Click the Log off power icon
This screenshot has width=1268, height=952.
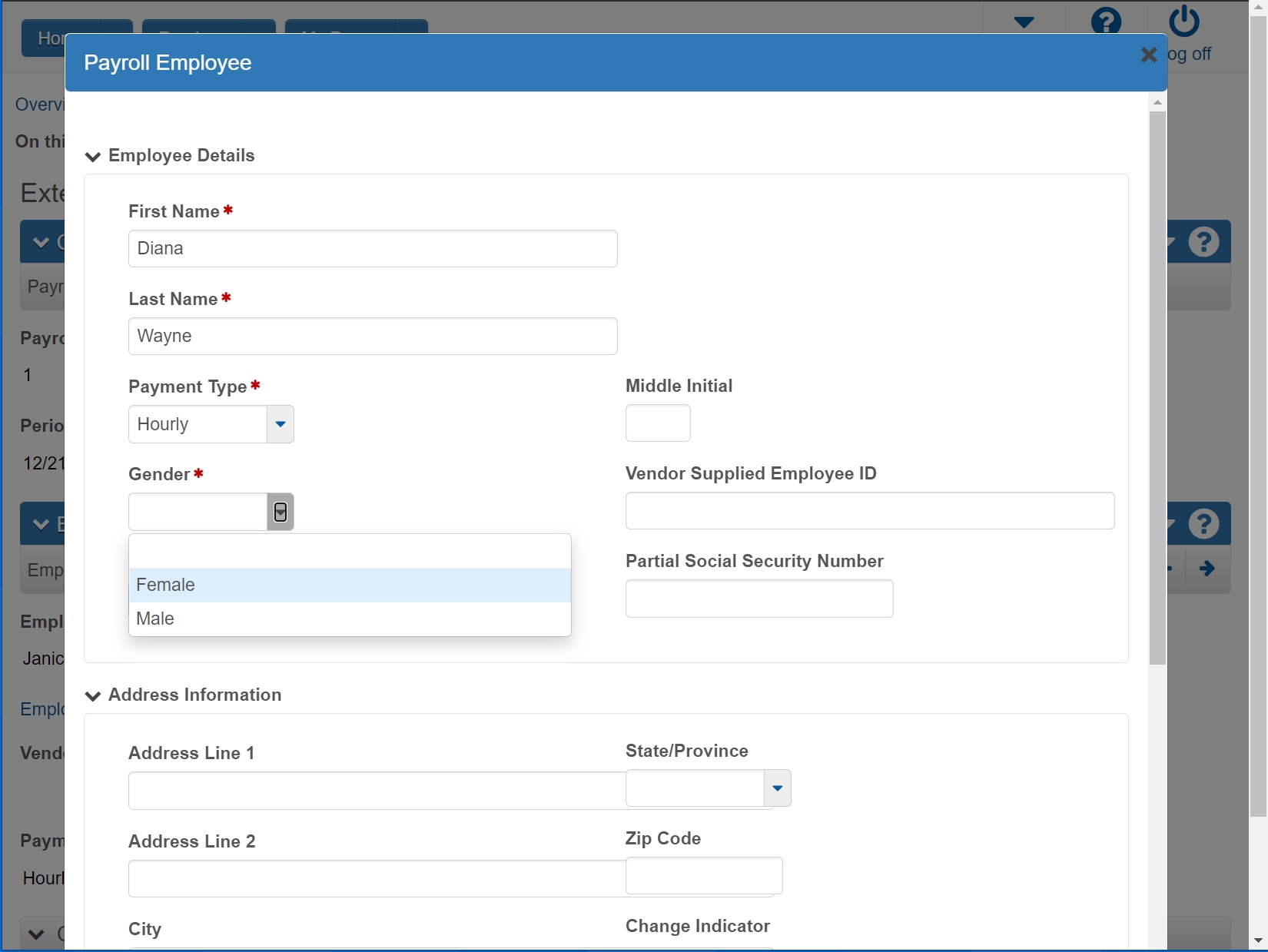coord(1184,21)
